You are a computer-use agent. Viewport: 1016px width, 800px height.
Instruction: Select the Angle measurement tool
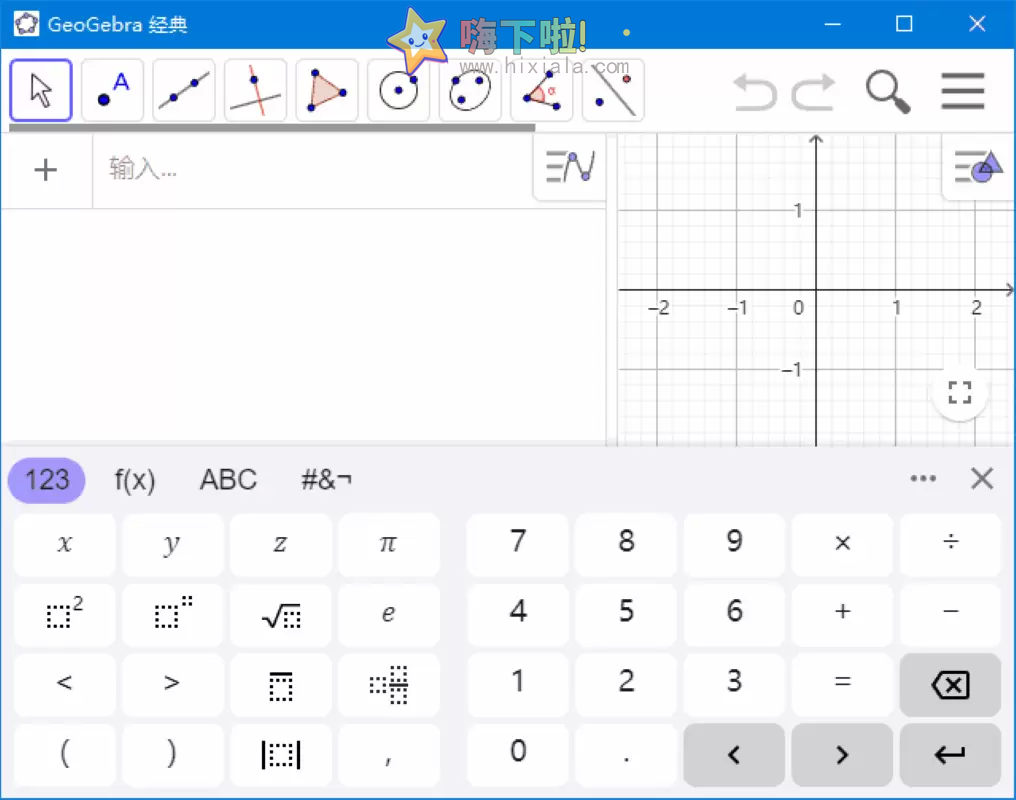541,90
